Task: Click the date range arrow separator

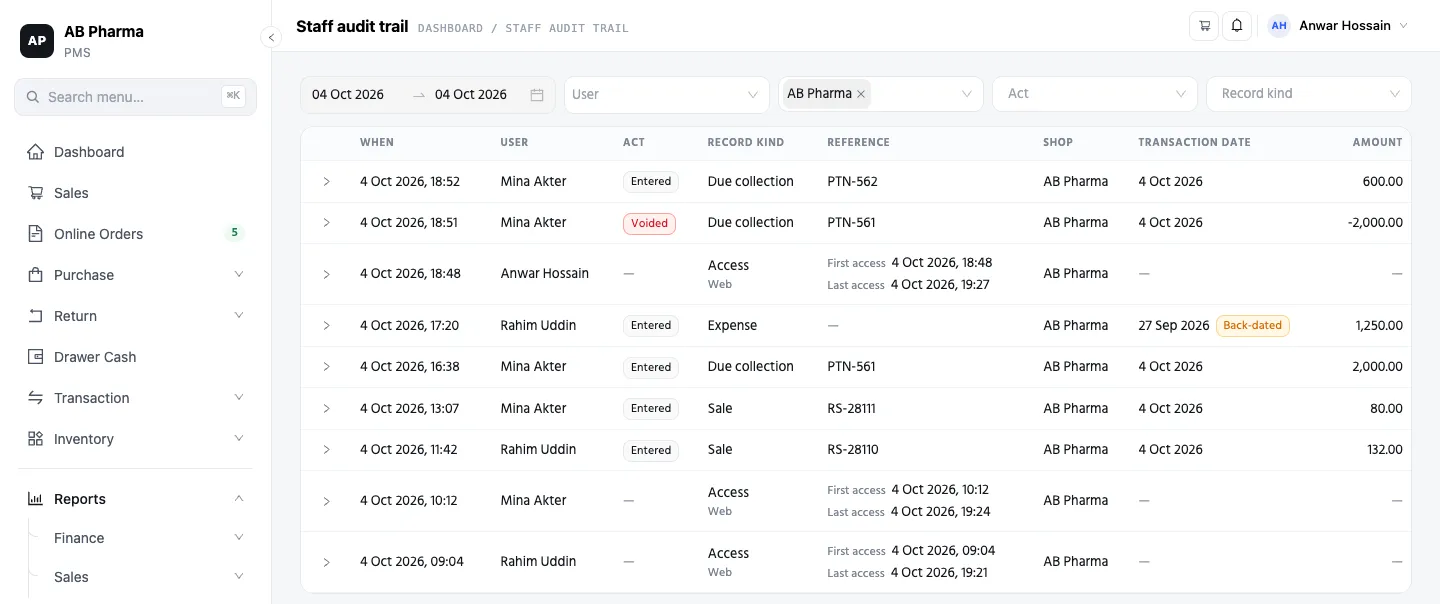Action: point(419,95)
